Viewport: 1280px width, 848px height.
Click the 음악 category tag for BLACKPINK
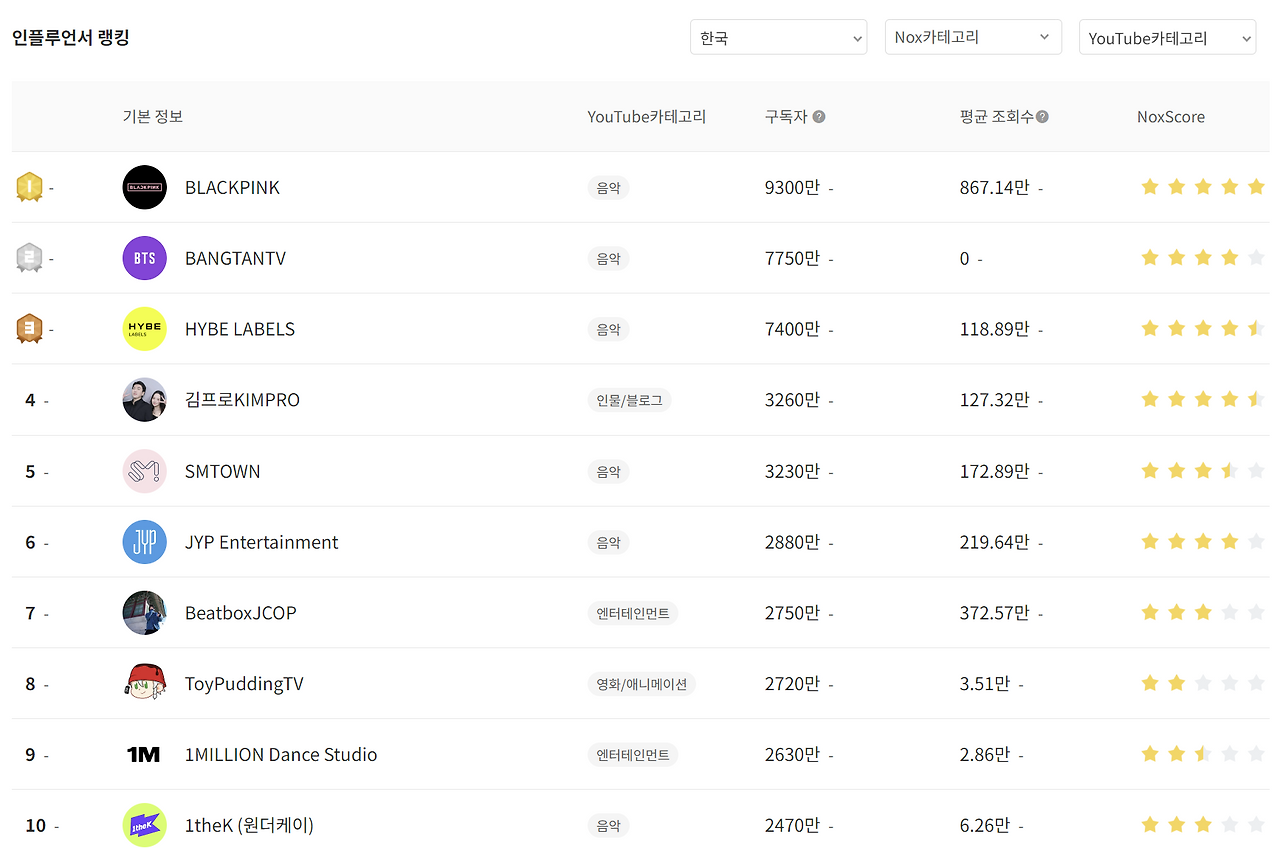pyautogui.click(x=608, y=187)
